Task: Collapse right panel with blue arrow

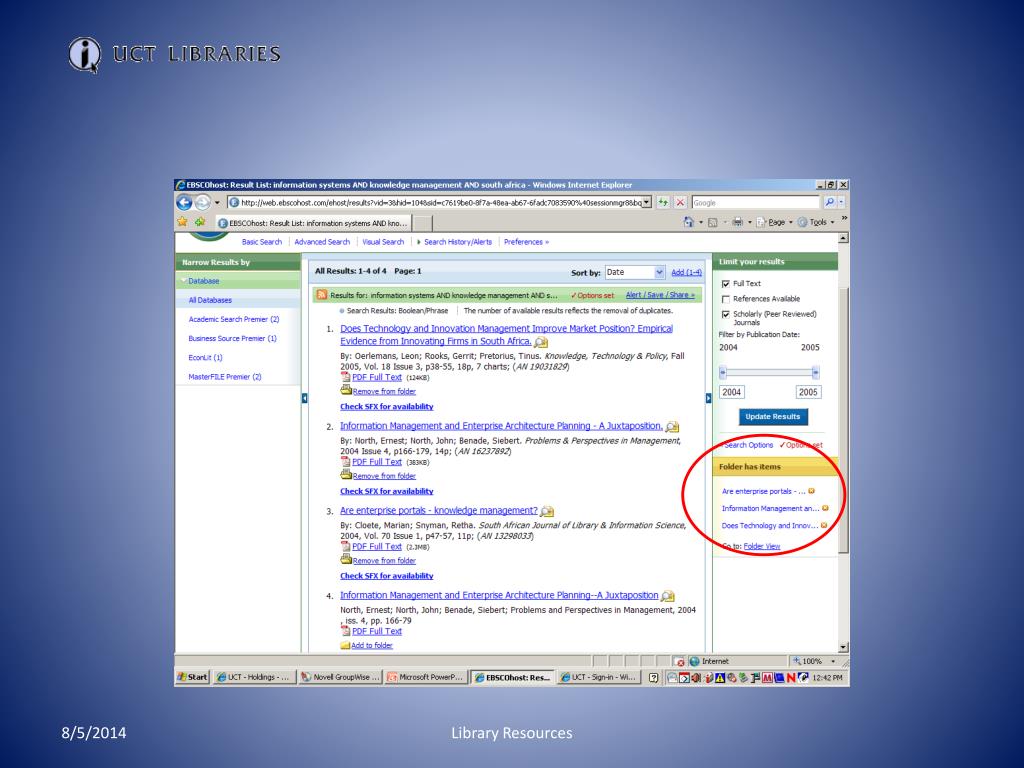Action: pyautogui.click(x=709, y=398)
